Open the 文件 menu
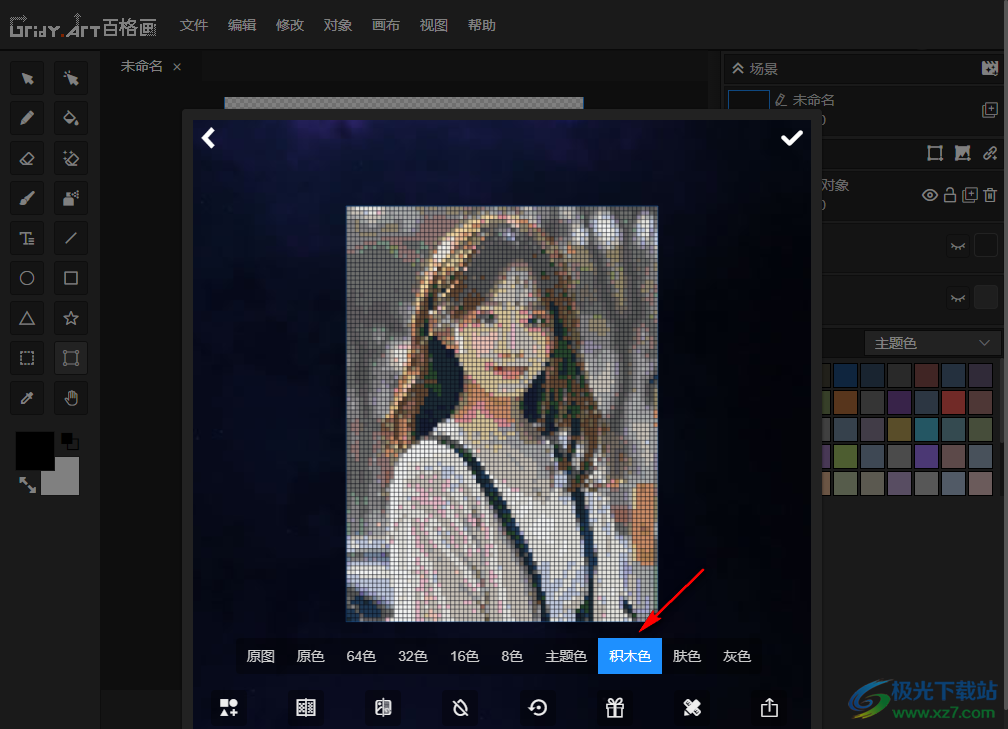 [194, 25]
